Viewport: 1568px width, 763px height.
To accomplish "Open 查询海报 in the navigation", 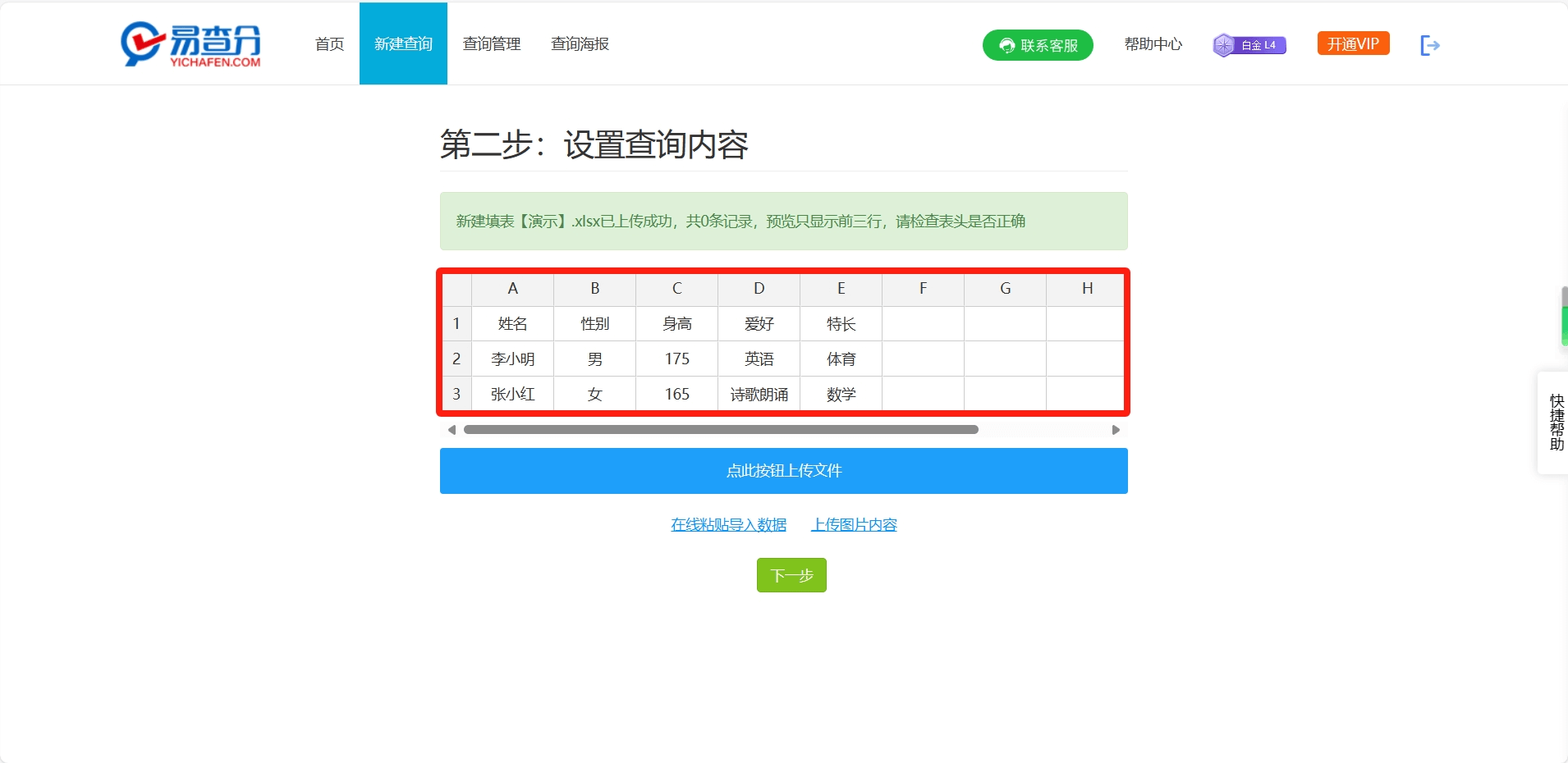I will 580,43.
